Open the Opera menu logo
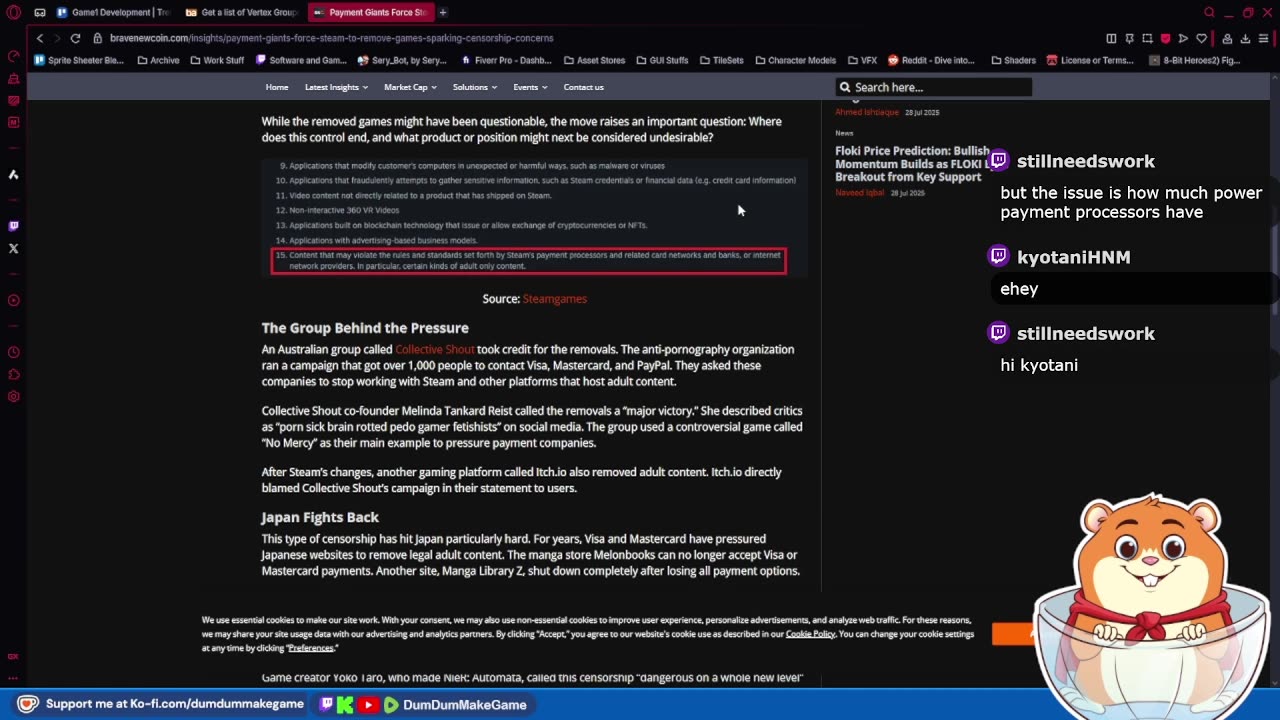 14,12
